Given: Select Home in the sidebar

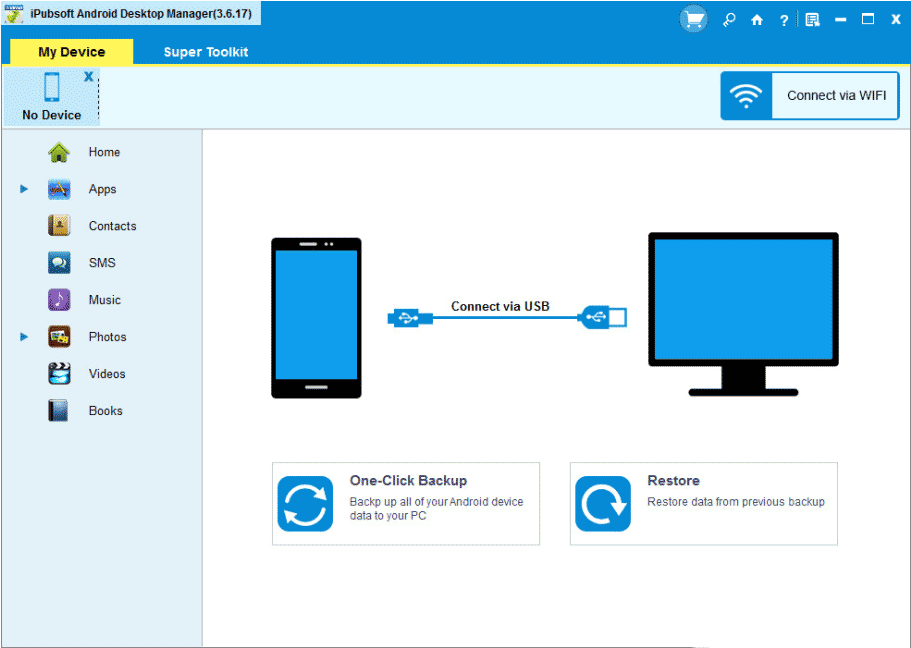Looking at the screenshot, I should tap(104, 152).
